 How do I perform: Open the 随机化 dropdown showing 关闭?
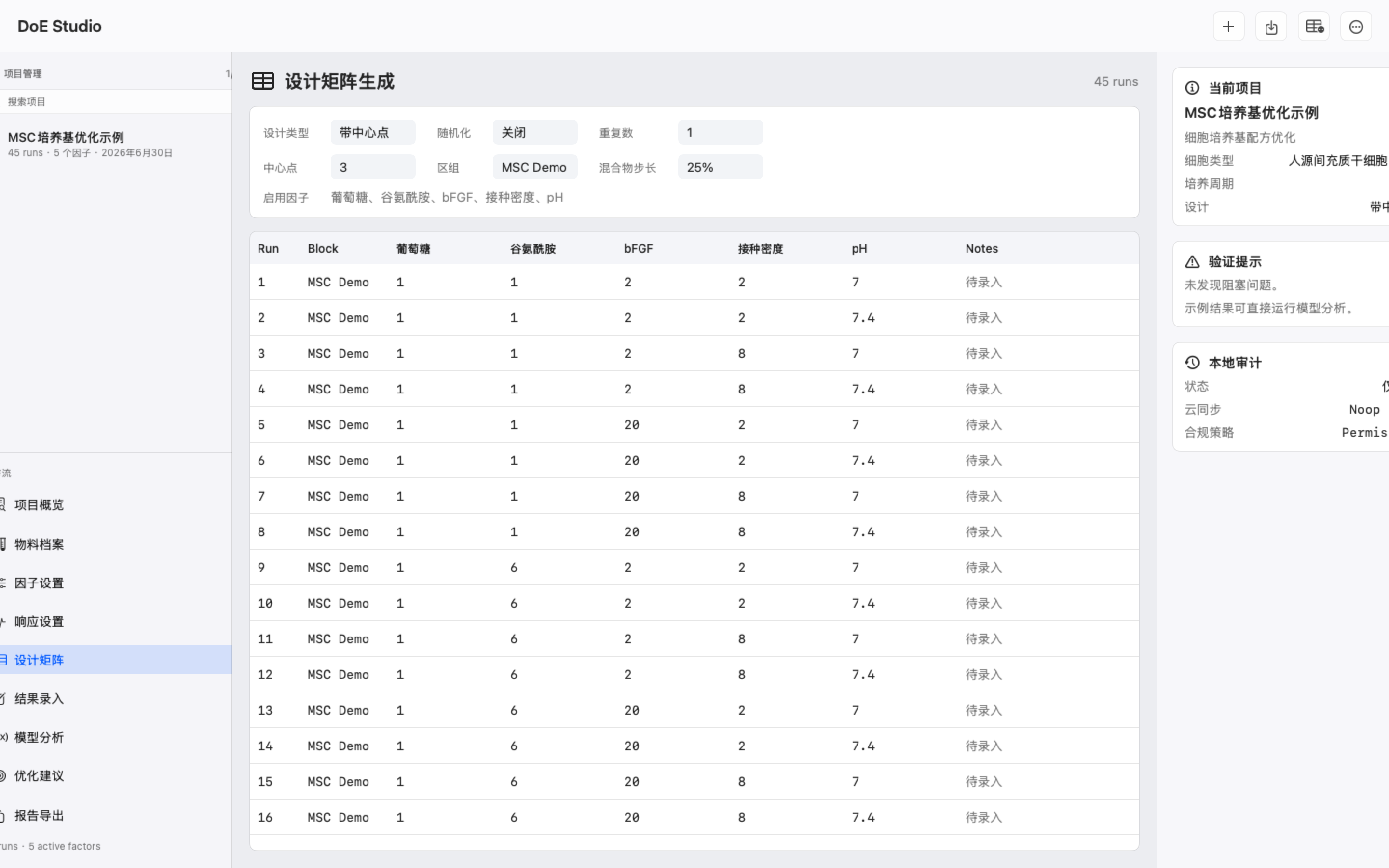point(535,133)
